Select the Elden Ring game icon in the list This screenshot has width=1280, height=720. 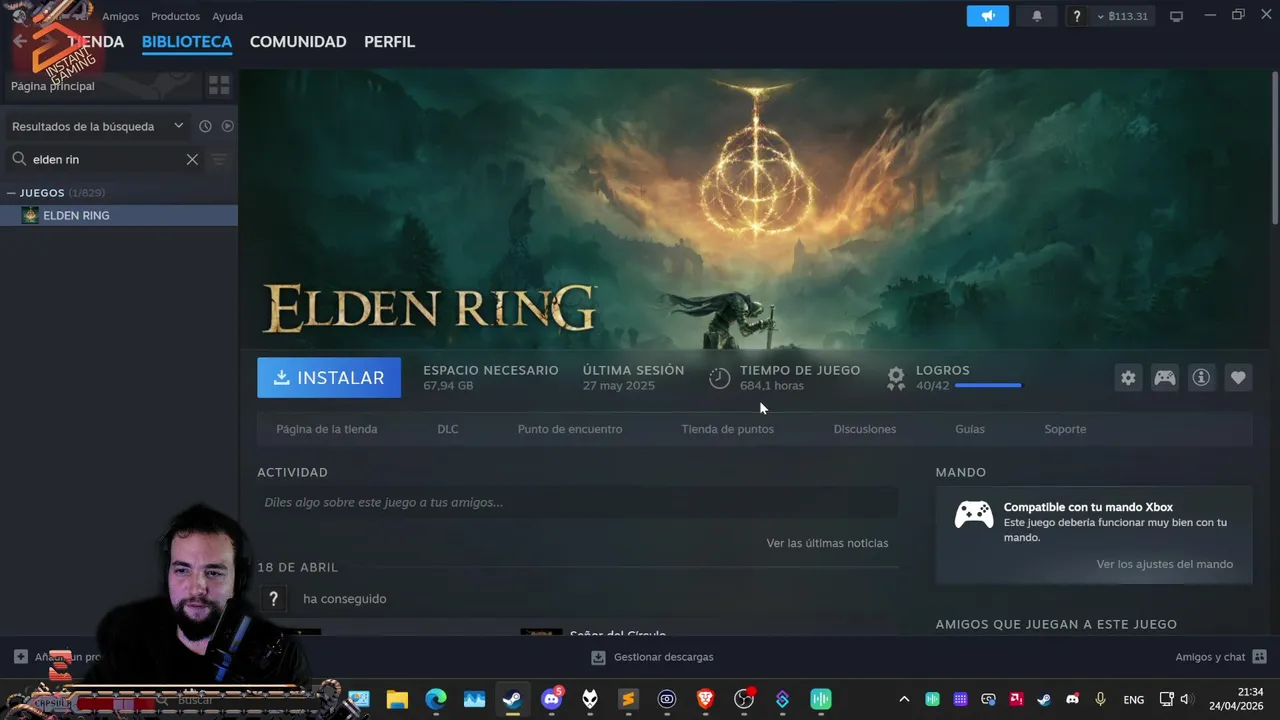point(30,215)
